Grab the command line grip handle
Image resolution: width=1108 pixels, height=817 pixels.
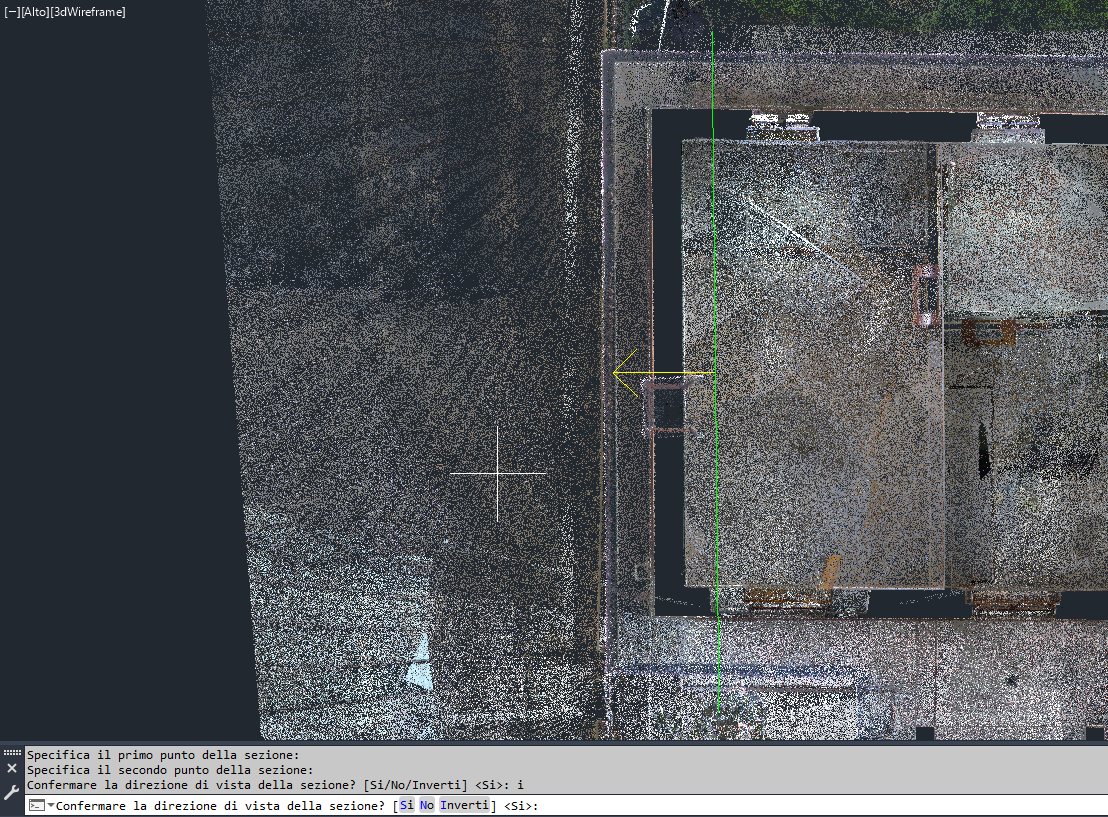[x=12, y=752]
